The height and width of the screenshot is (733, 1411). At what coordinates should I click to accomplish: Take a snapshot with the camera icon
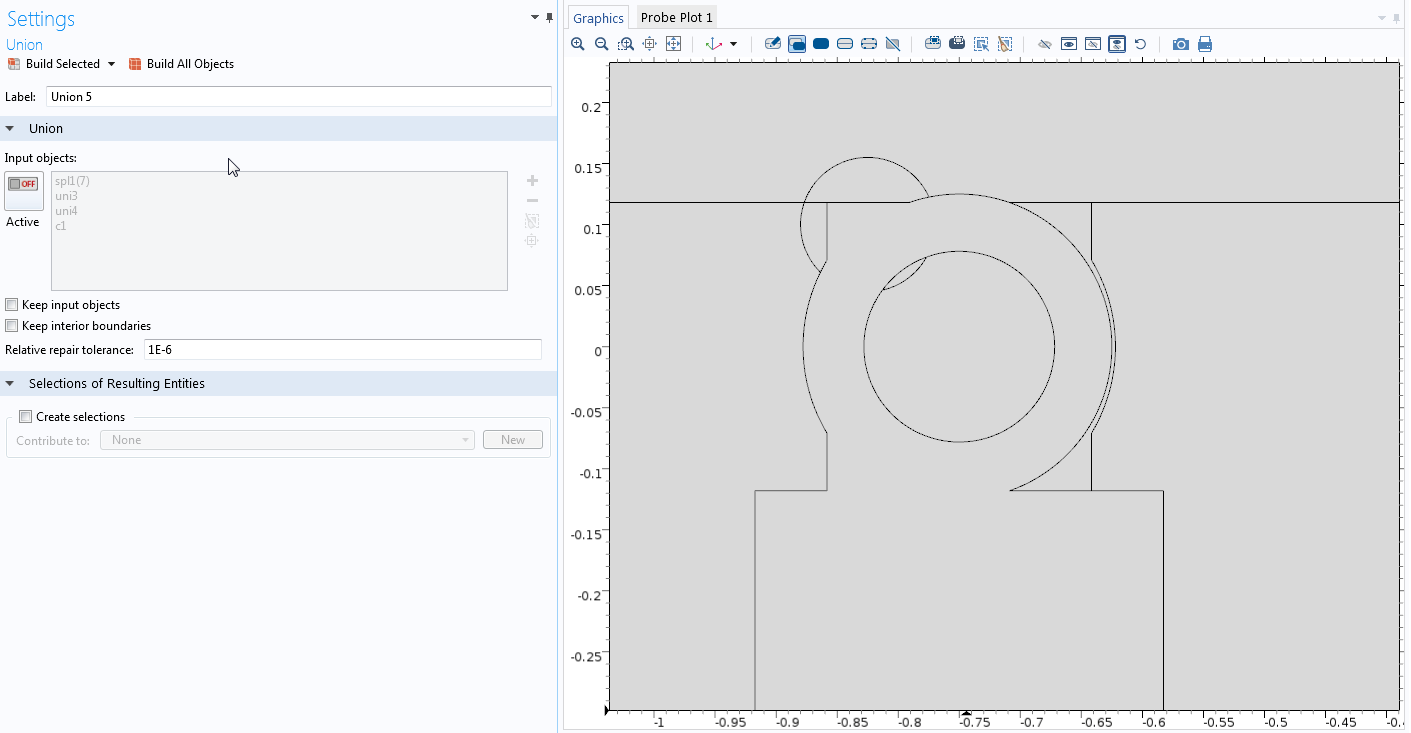point(1181,44)
